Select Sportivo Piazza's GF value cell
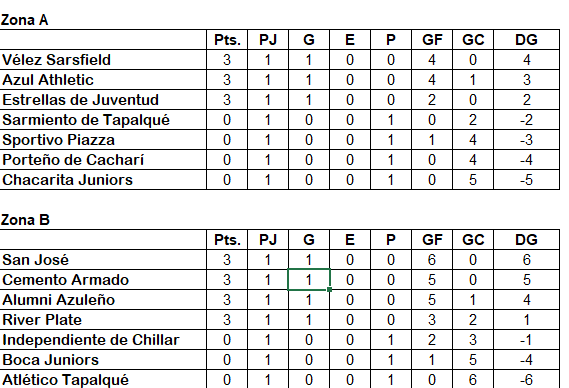 (432, 140)
